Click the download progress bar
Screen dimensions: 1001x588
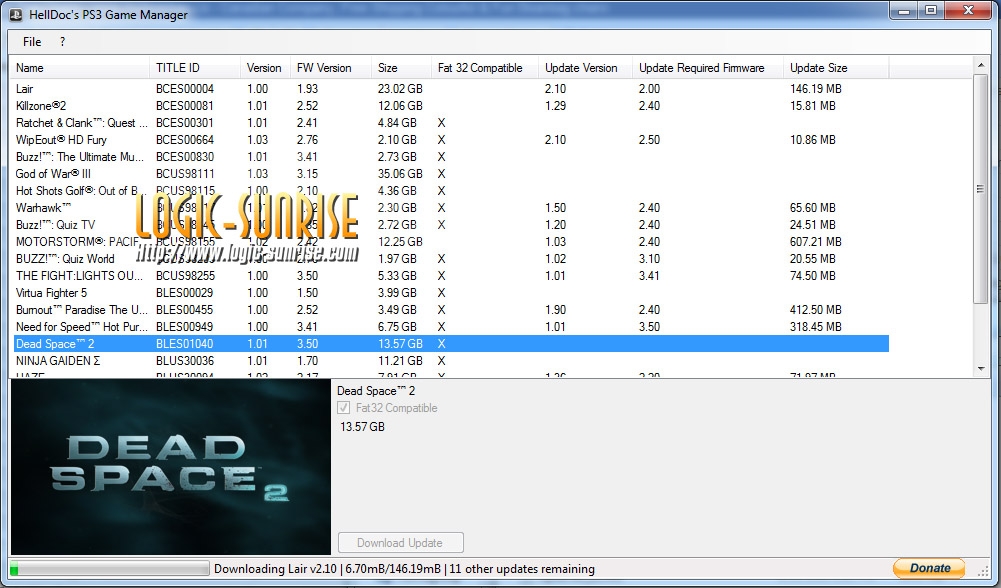tap(110, 568)
